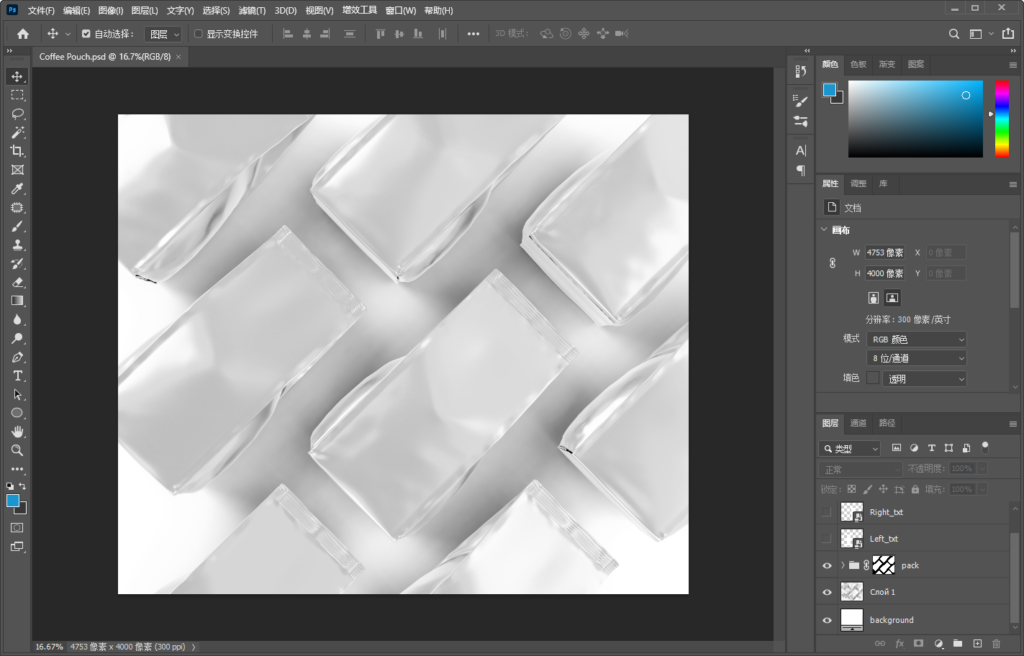The image size is (1024, 656).
Task: Click the canvas width input field
Action: (885, 252)
